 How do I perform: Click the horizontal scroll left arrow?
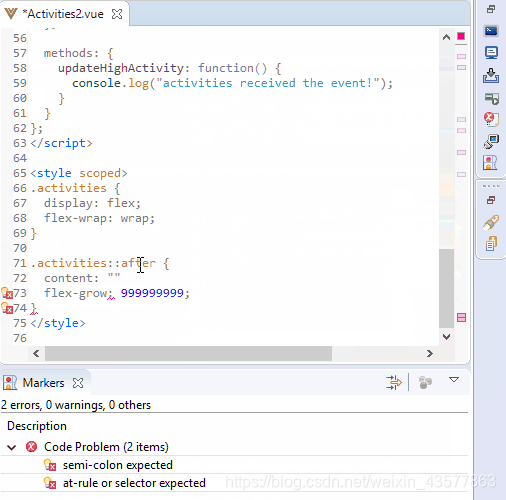[x=36, y=353]
